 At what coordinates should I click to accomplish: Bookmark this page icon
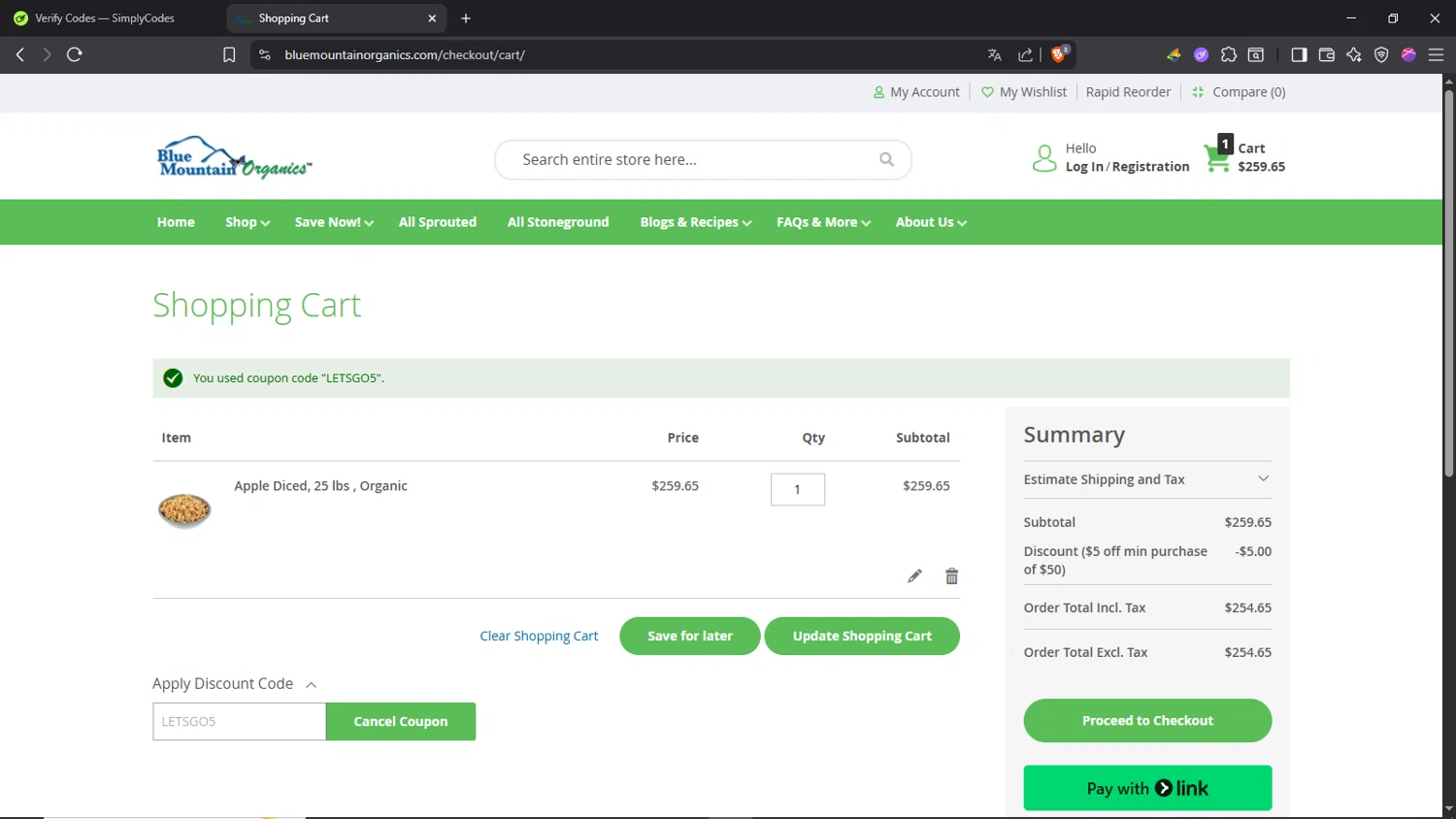[229, 55]
